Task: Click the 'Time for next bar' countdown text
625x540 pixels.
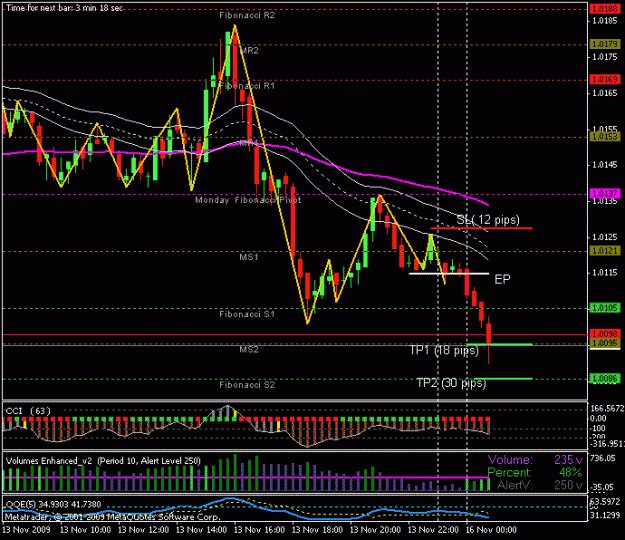Action: point(64,8)
